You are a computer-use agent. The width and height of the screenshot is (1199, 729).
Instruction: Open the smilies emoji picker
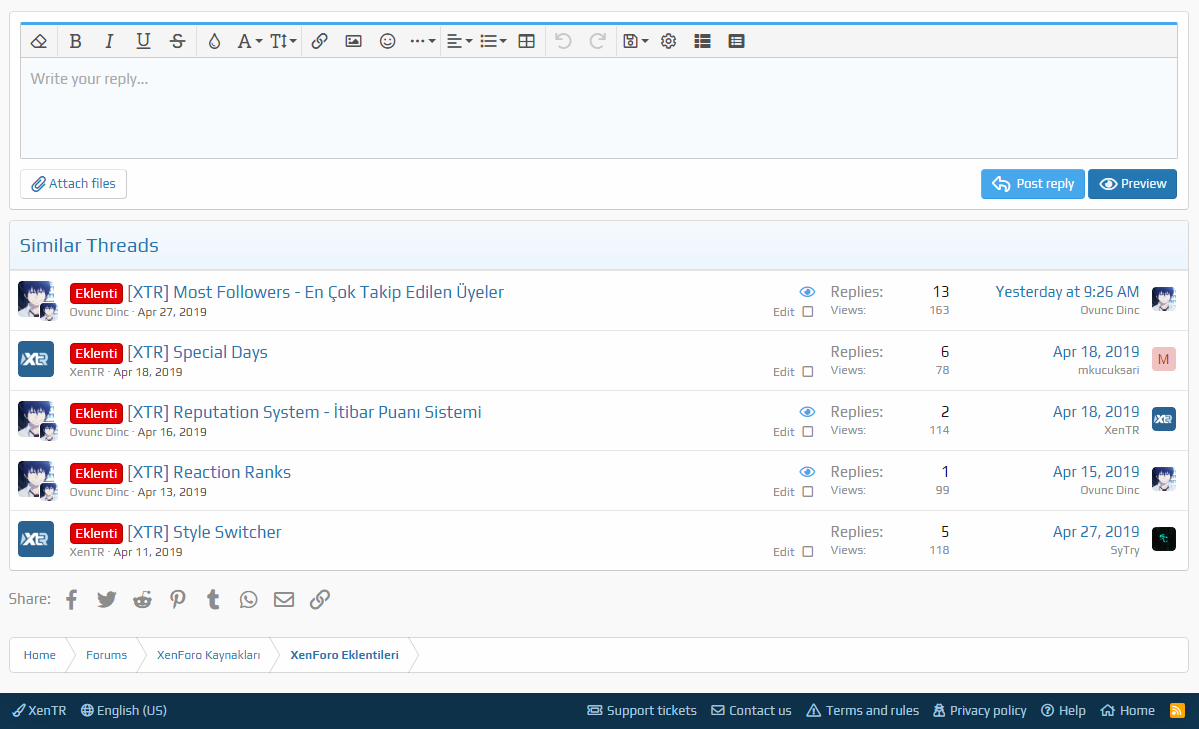pos(388,41)
